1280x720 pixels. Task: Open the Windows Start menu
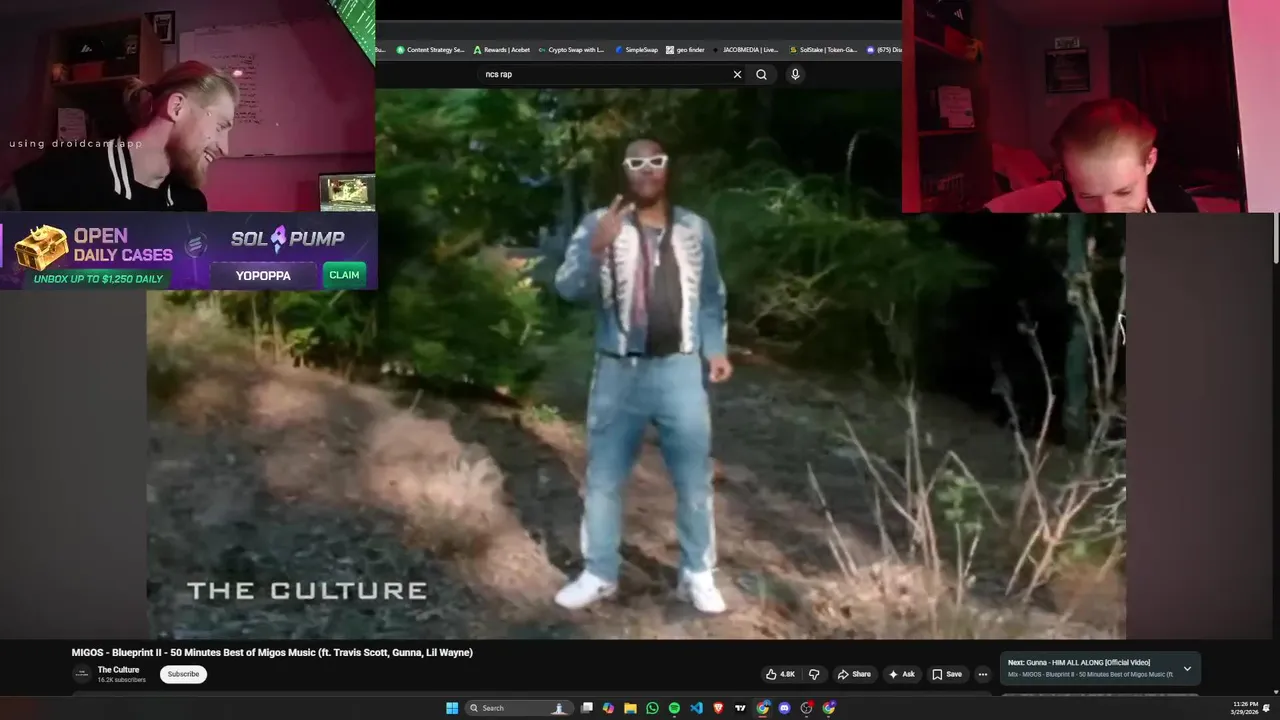(452, 708)
